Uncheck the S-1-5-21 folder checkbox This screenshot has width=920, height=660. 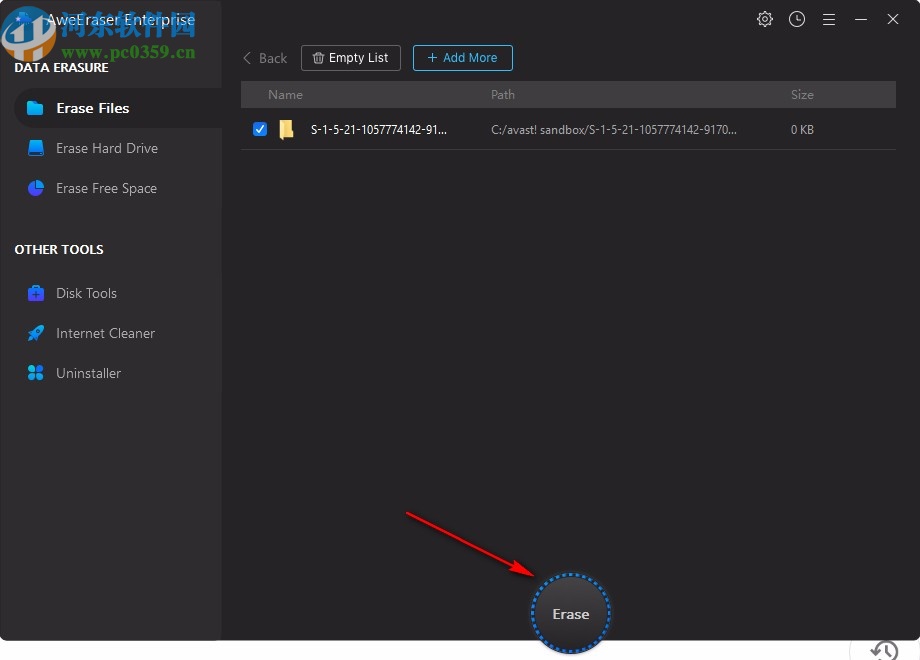point(260,129)
